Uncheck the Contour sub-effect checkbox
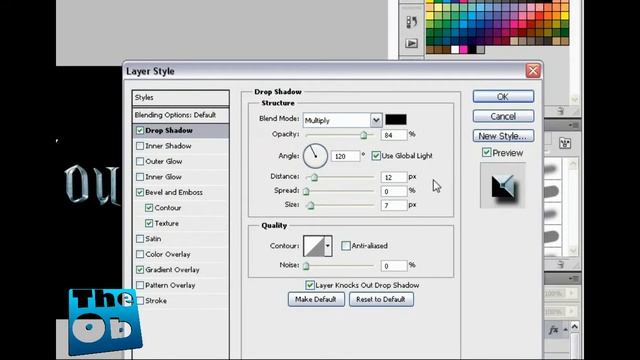The height and width of the screenshot is (360, 640). (149, 208)
